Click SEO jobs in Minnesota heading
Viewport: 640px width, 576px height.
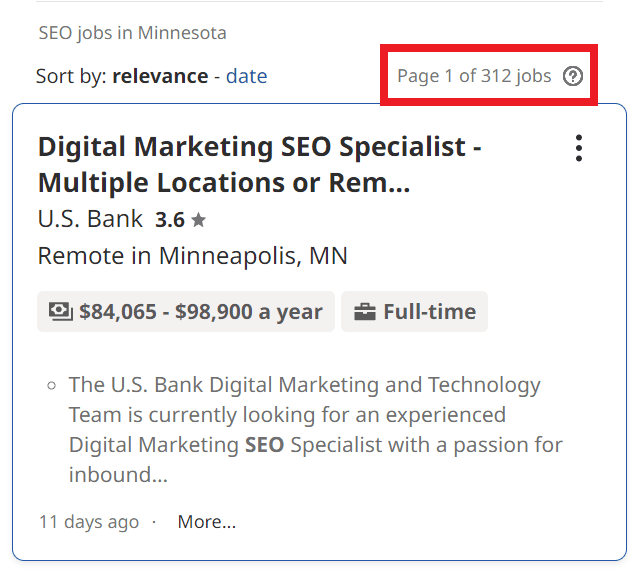point(132,33)
